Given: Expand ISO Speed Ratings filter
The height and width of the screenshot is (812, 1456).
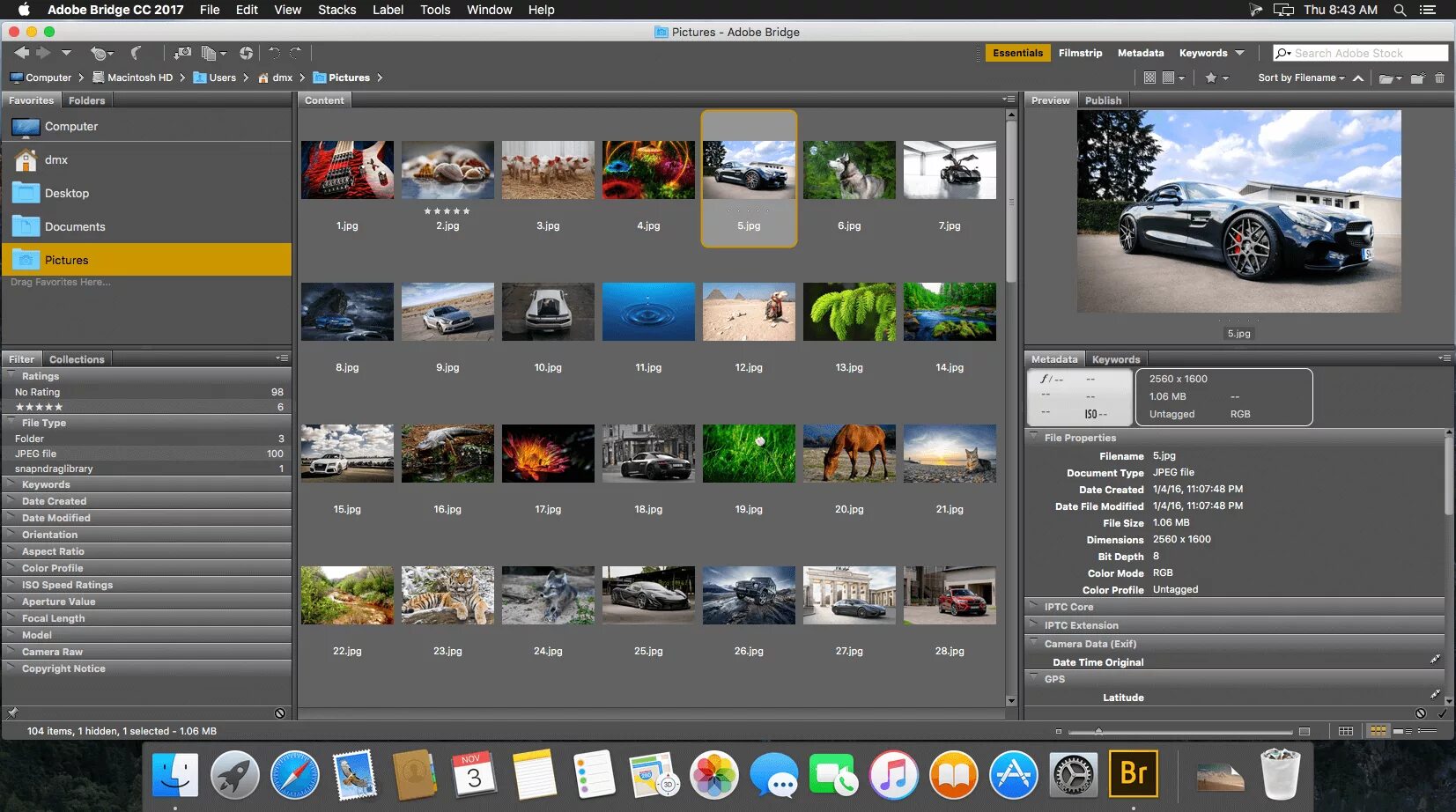Looking at the screenshot, I should click(x=146, y=585).
